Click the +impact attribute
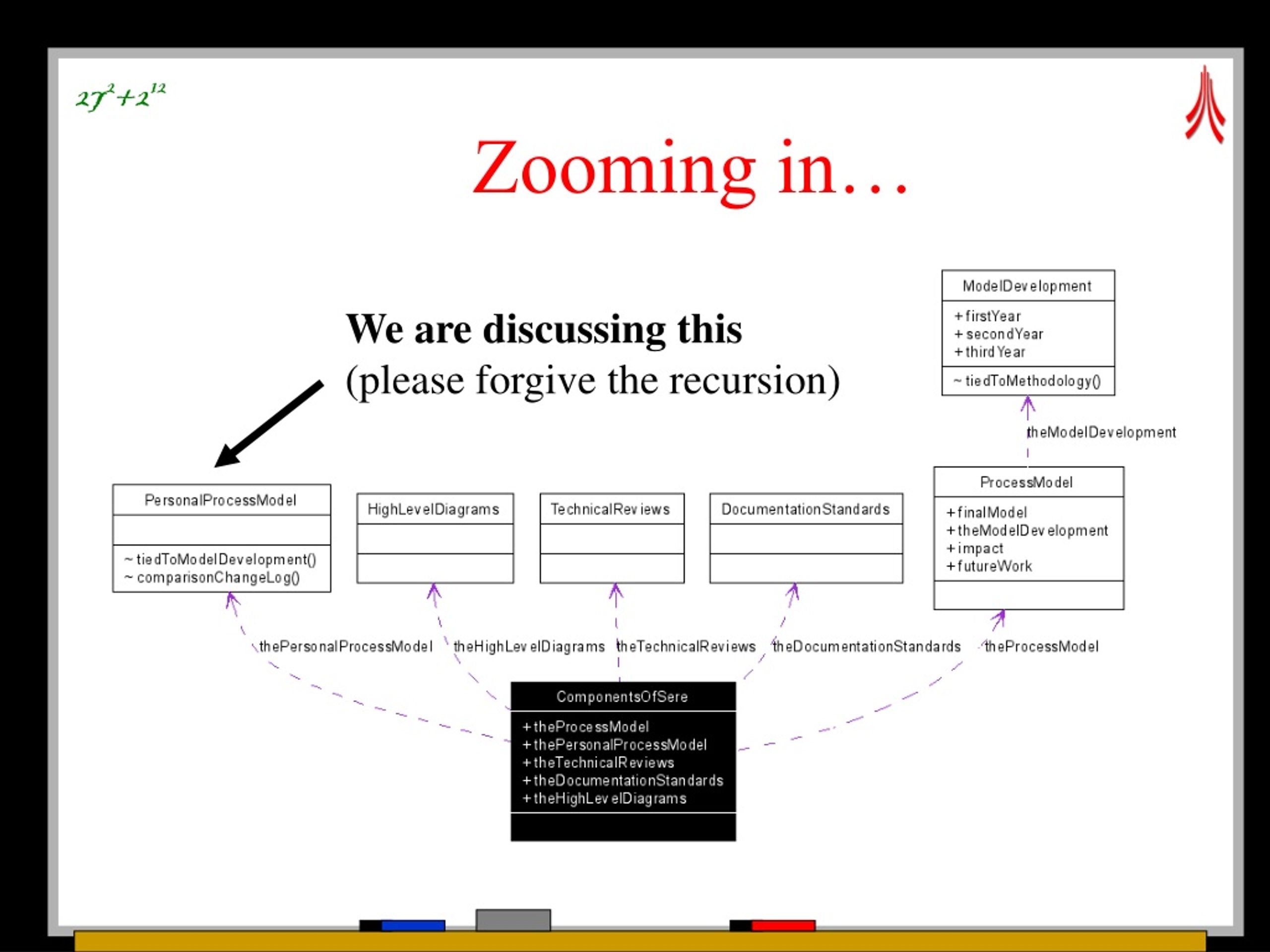The image size is (1270, 952). point(974,548)
